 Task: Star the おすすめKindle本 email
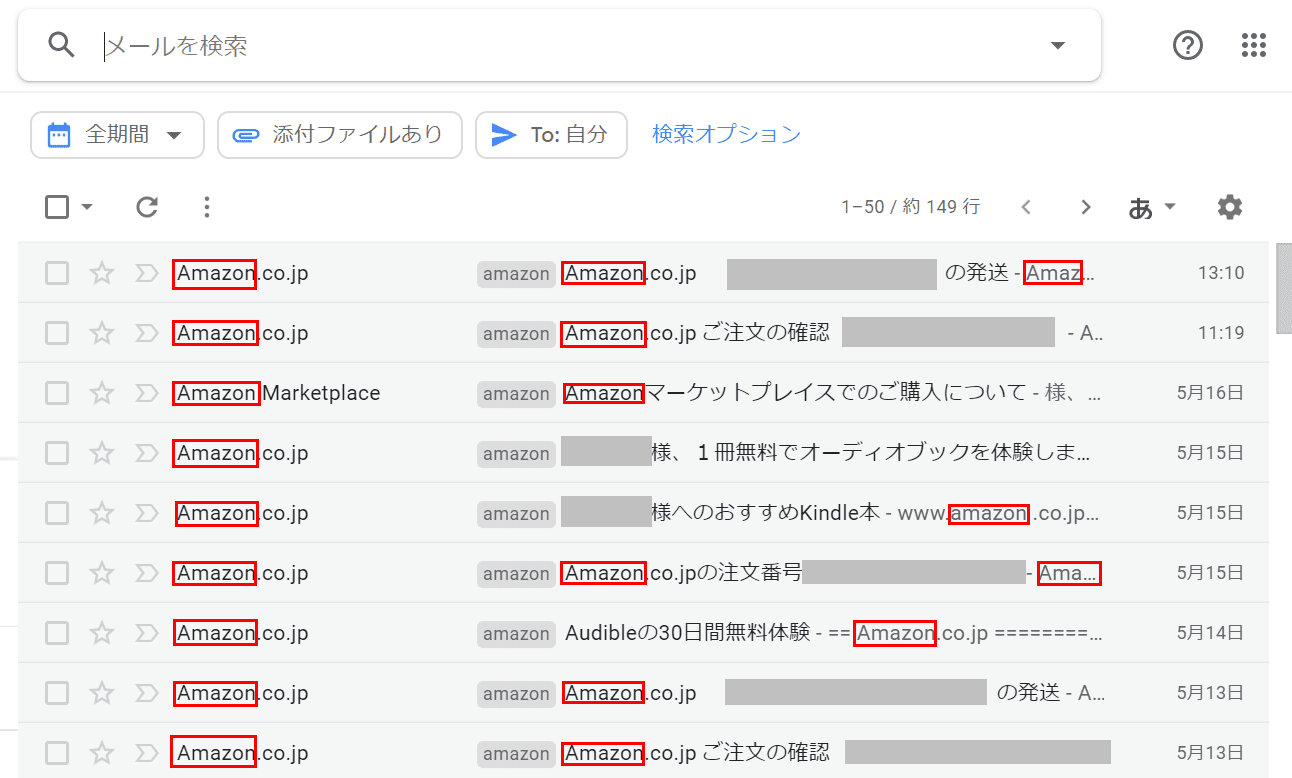[102, 513]
